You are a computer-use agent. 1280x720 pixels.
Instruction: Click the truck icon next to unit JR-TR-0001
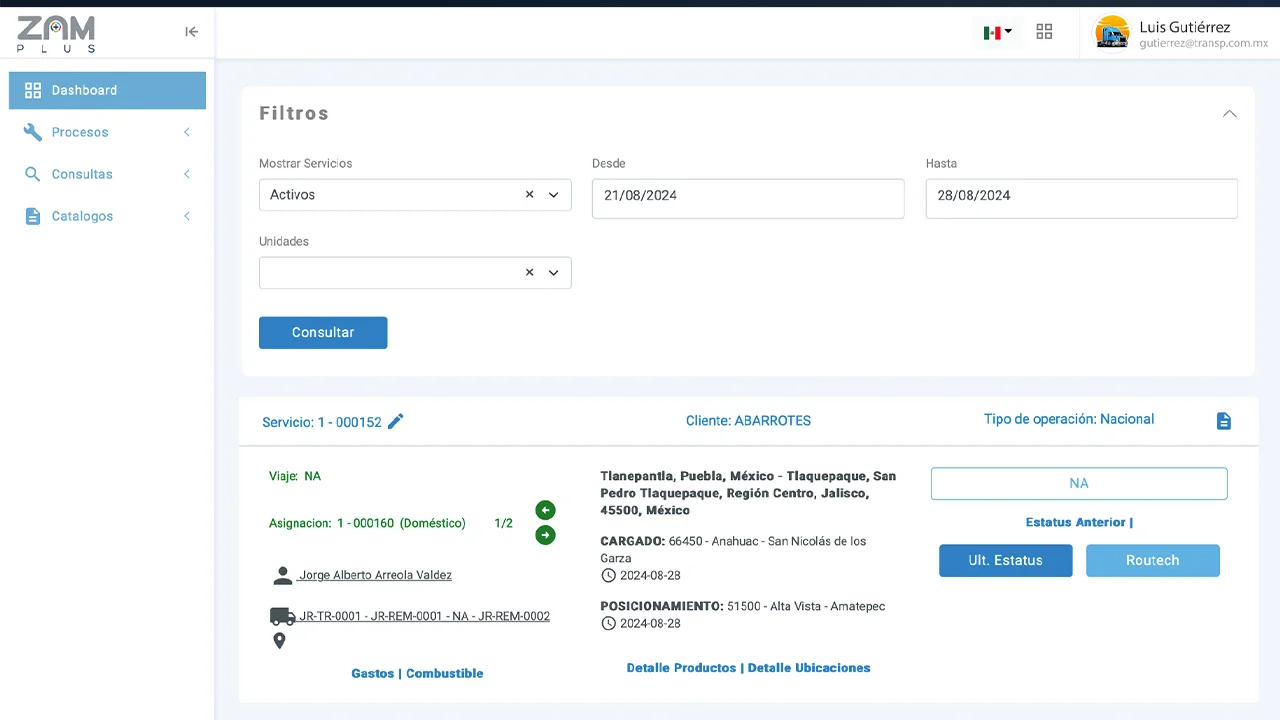tap(282, 616)
